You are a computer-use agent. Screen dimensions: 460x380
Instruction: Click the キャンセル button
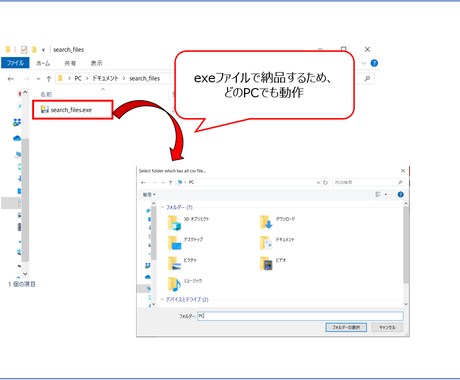387,327
